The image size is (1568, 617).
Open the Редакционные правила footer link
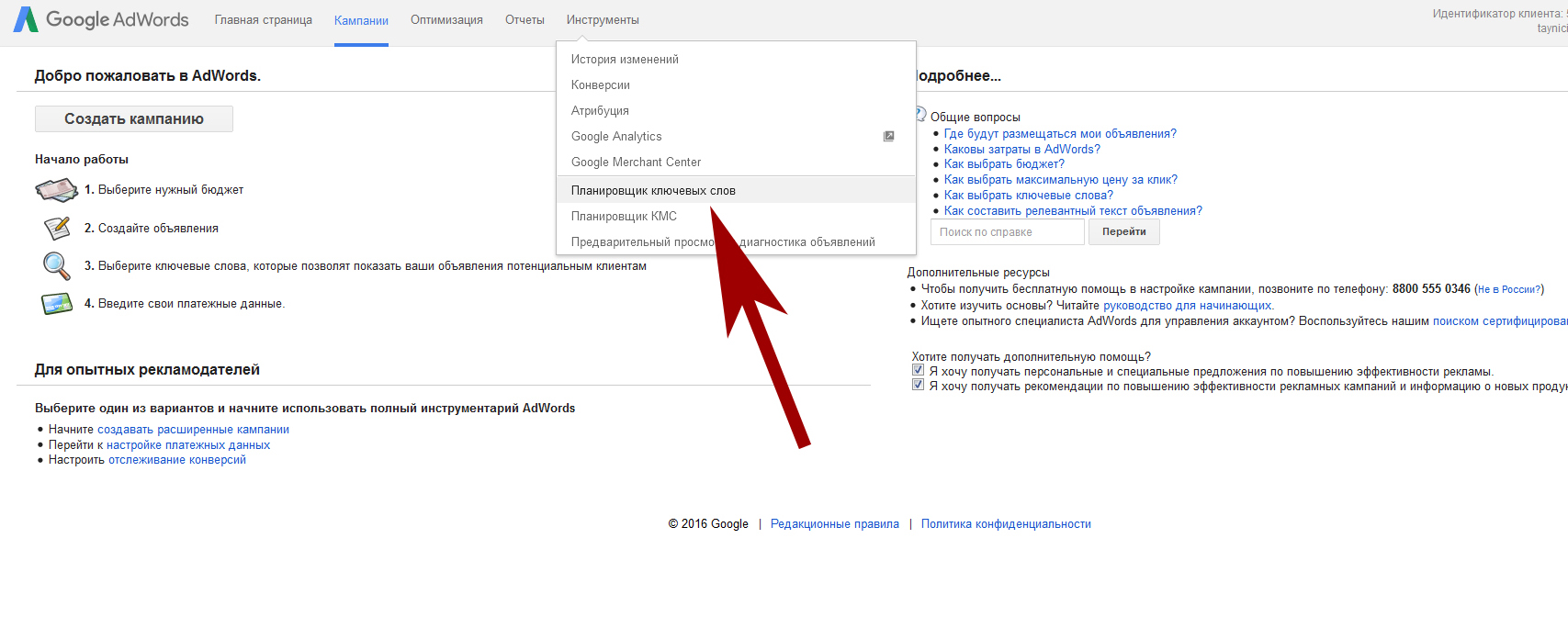point(835,524)
